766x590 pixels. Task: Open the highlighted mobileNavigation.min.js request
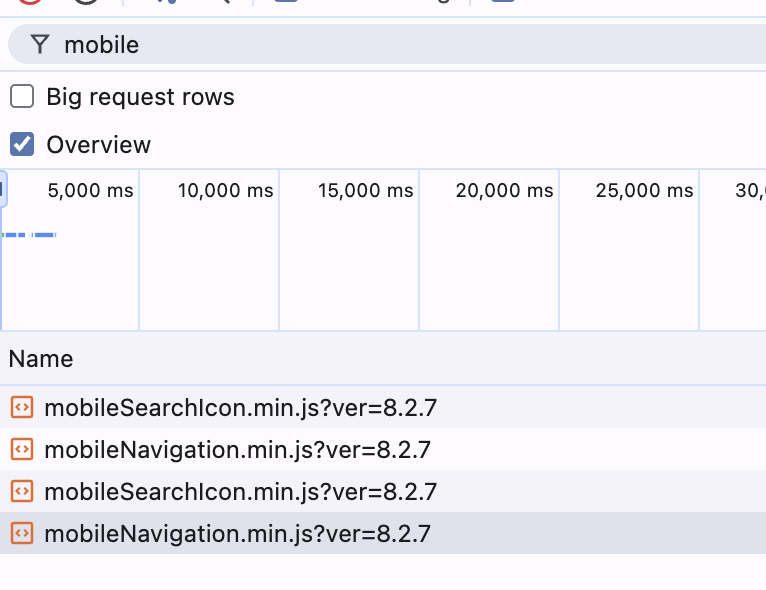[x=237, y=533]
